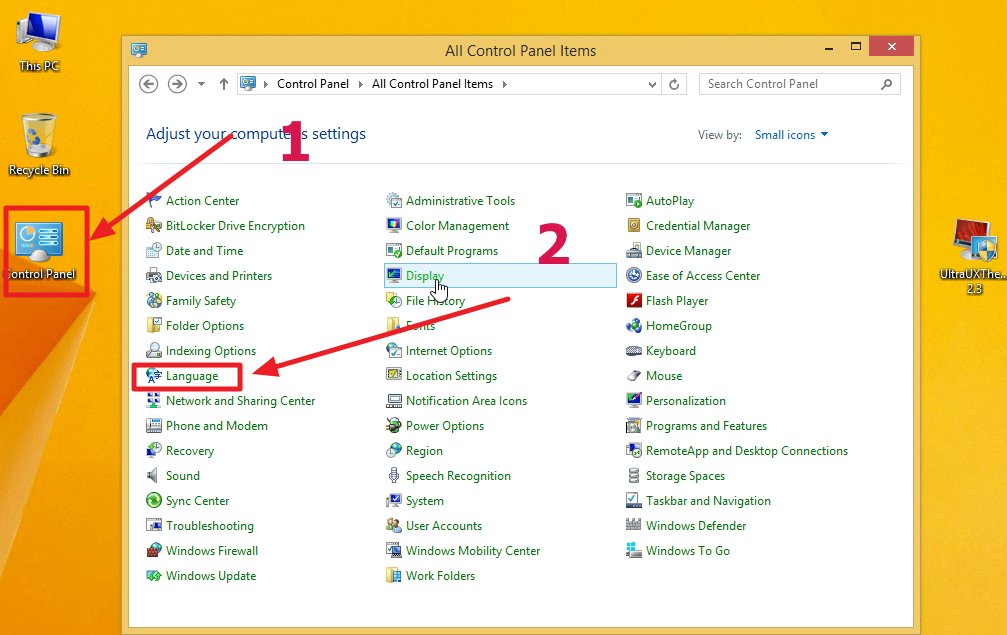Image resolution: width=1007 pixels, height=635 pixels.
Task: Click the Ease of Access Center icon
Action: (x=634, y=275)
